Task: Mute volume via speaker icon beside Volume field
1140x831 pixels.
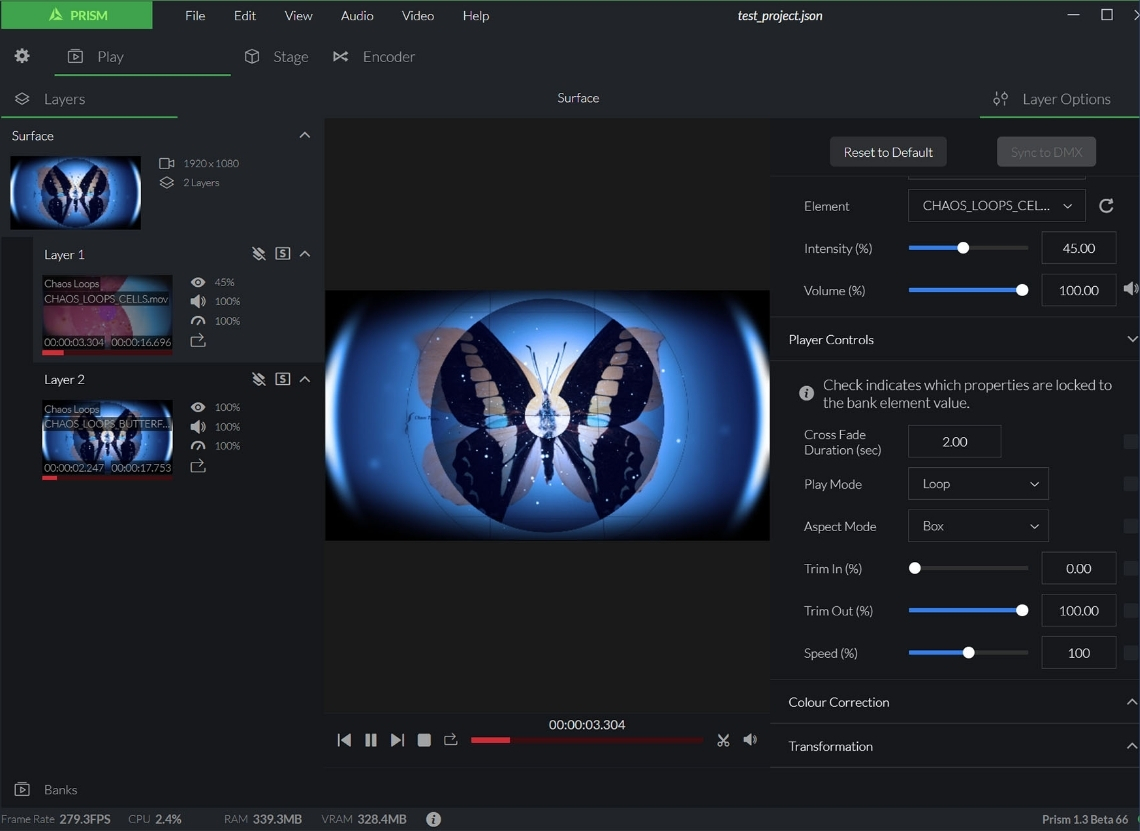Action: tap(1130, 289)
